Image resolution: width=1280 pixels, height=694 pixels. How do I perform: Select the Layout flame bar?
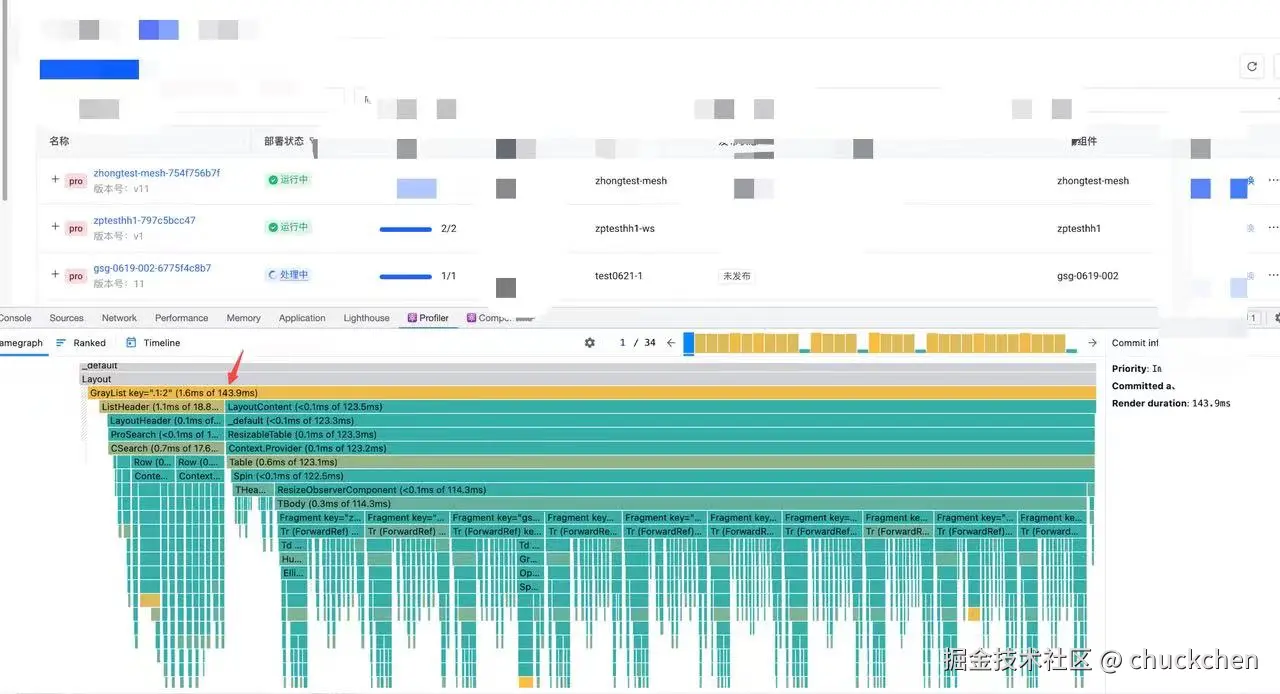(x=588, y=379)
